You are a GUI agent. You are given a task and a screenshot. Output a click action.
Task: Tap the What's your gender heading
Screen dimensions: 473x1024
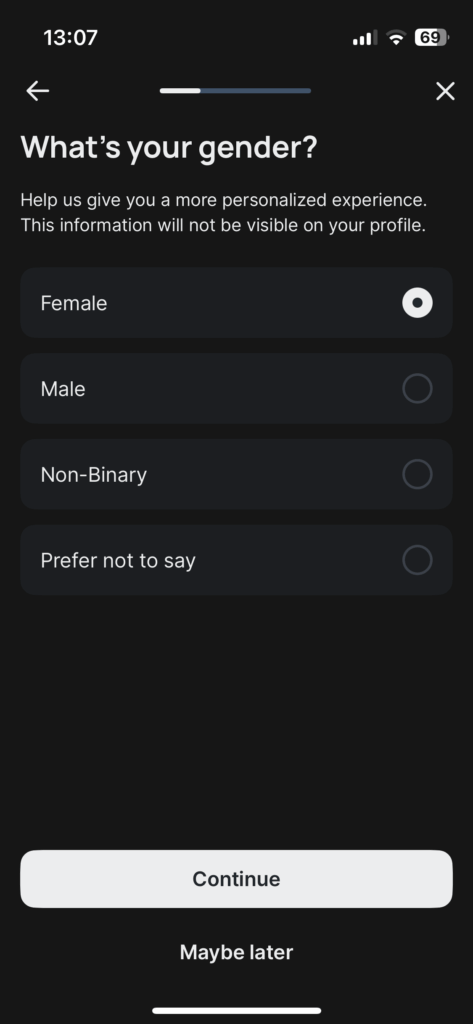[169, 148]
